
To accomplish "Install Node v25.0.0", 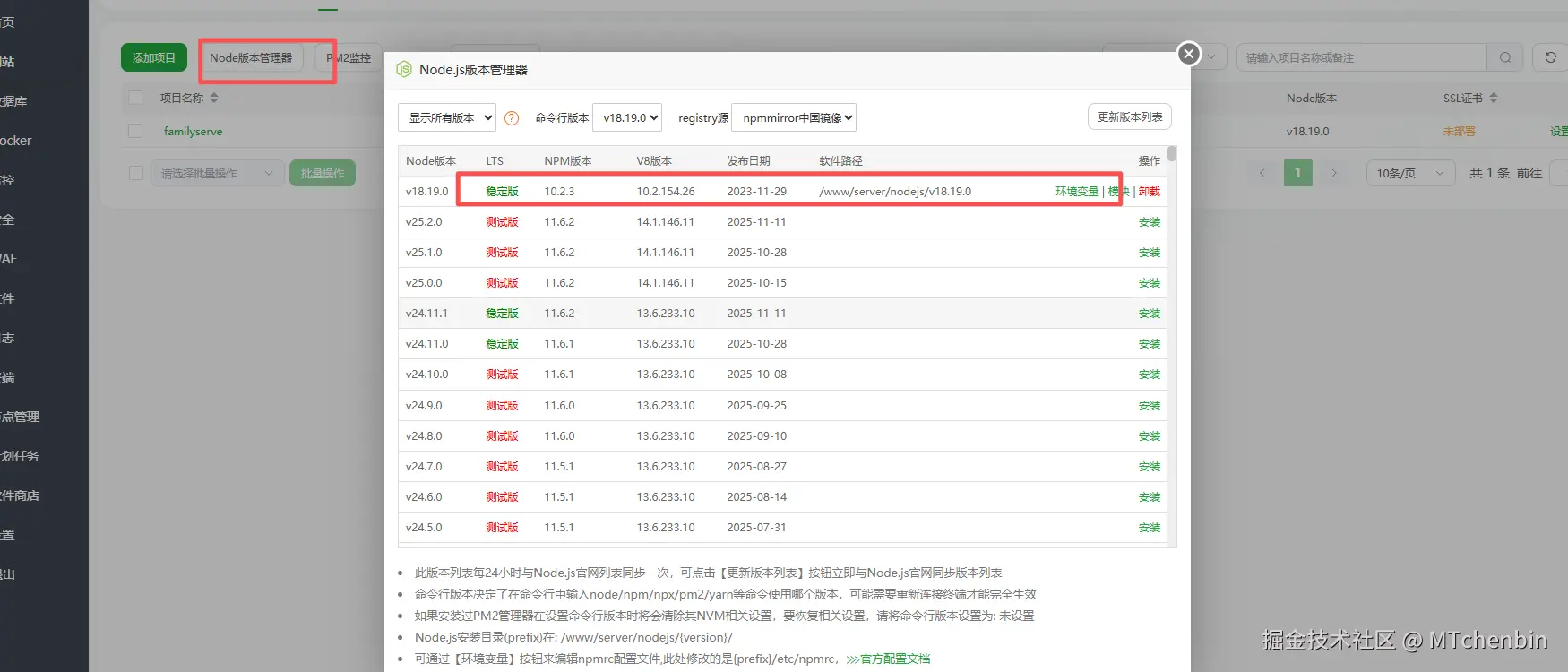I will (x=1150, y=283).
